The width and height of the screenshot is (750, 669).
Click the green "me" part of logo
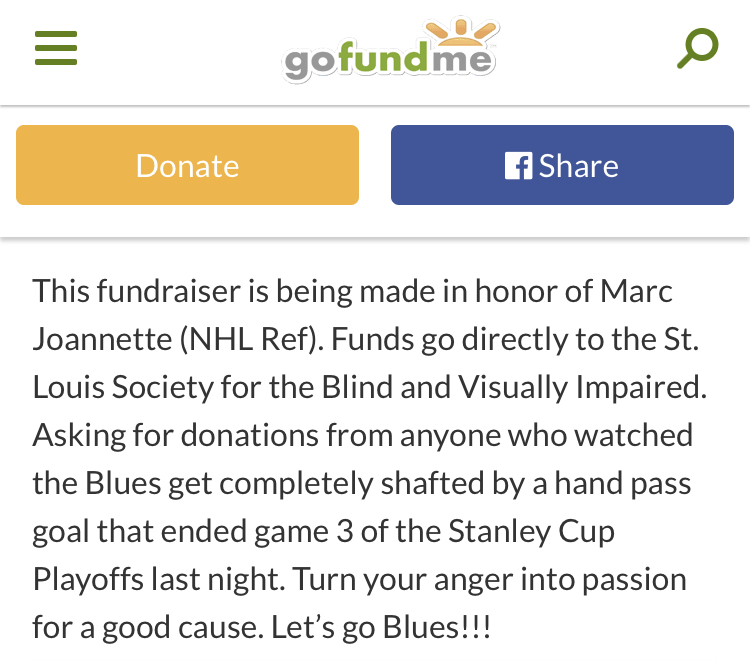pyautogui.click(x=464, y=60)
